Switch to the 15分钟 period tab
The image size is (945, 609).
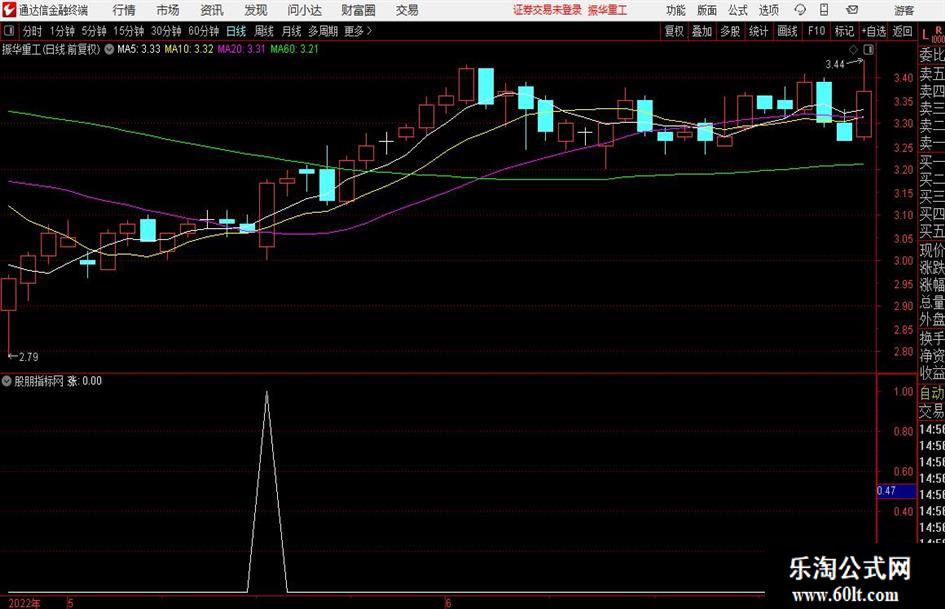click(129, 31)
